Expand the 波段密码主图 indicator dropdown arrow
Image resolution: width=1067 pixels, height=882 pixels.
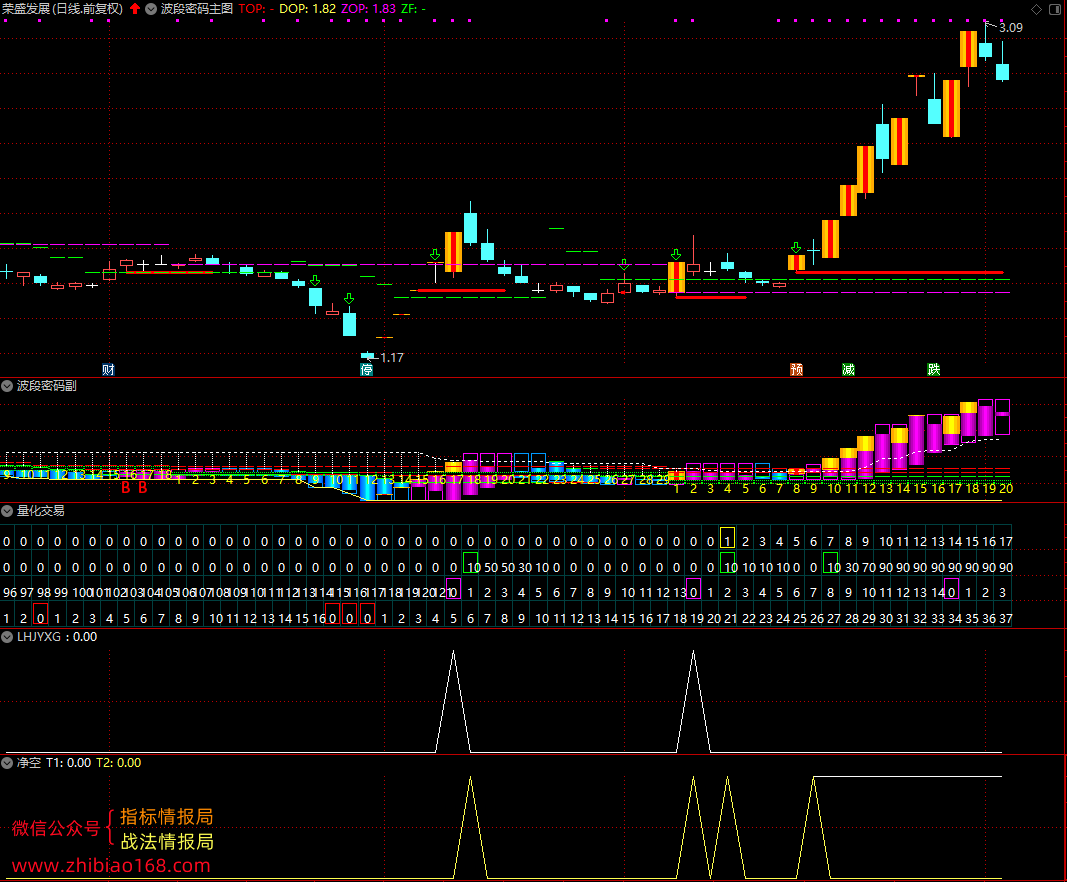150,9
